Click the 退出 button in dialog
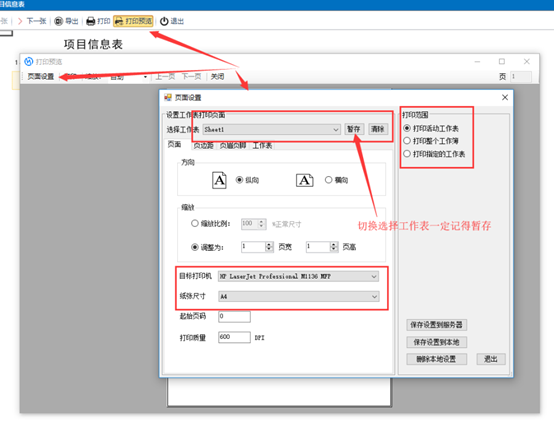Screen dimensions: 554x422 (x=491, y=359)
